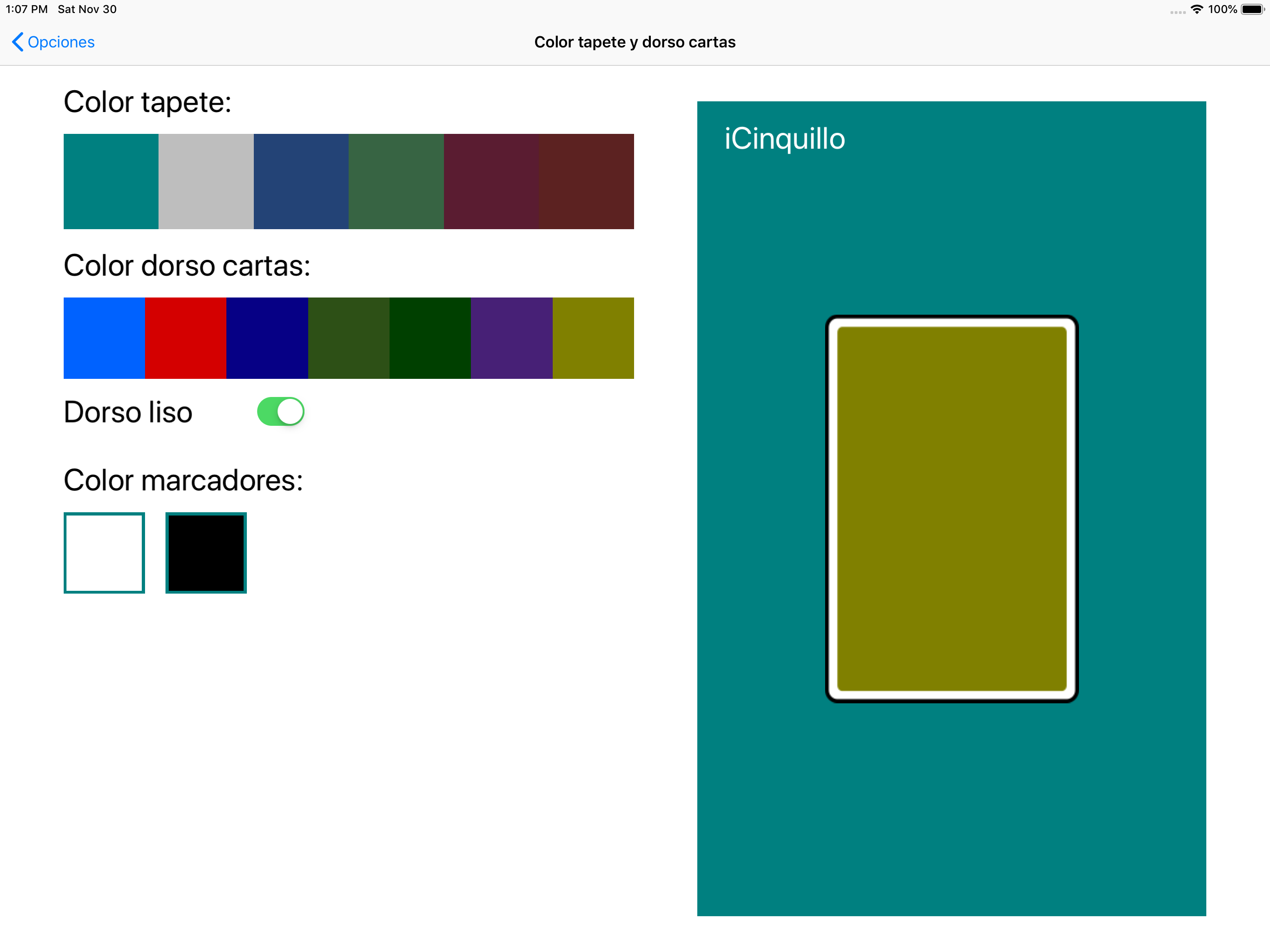Choose the burgundy tapete color swatch
The width and height of the screenshot is (1270, 952).
click(491, 181)
